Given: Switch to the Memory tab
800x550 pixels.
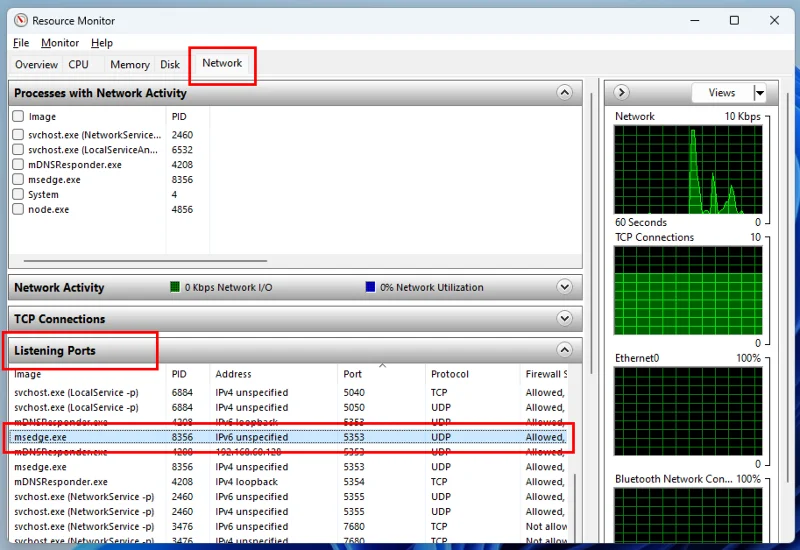Looking at the screenshot, I should [x=130, y=65].
